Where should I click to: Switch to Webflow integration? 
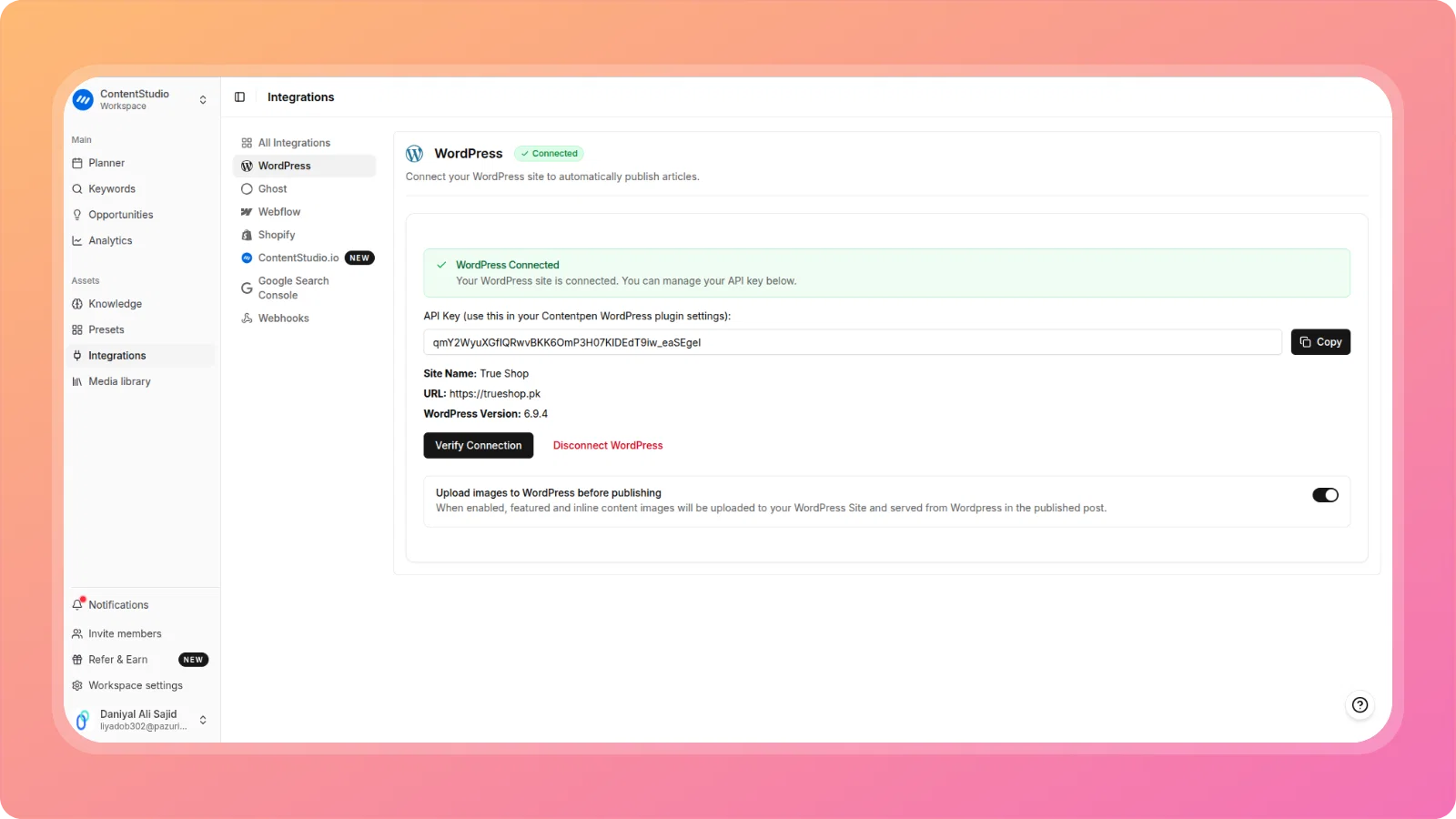pos(304,212)
